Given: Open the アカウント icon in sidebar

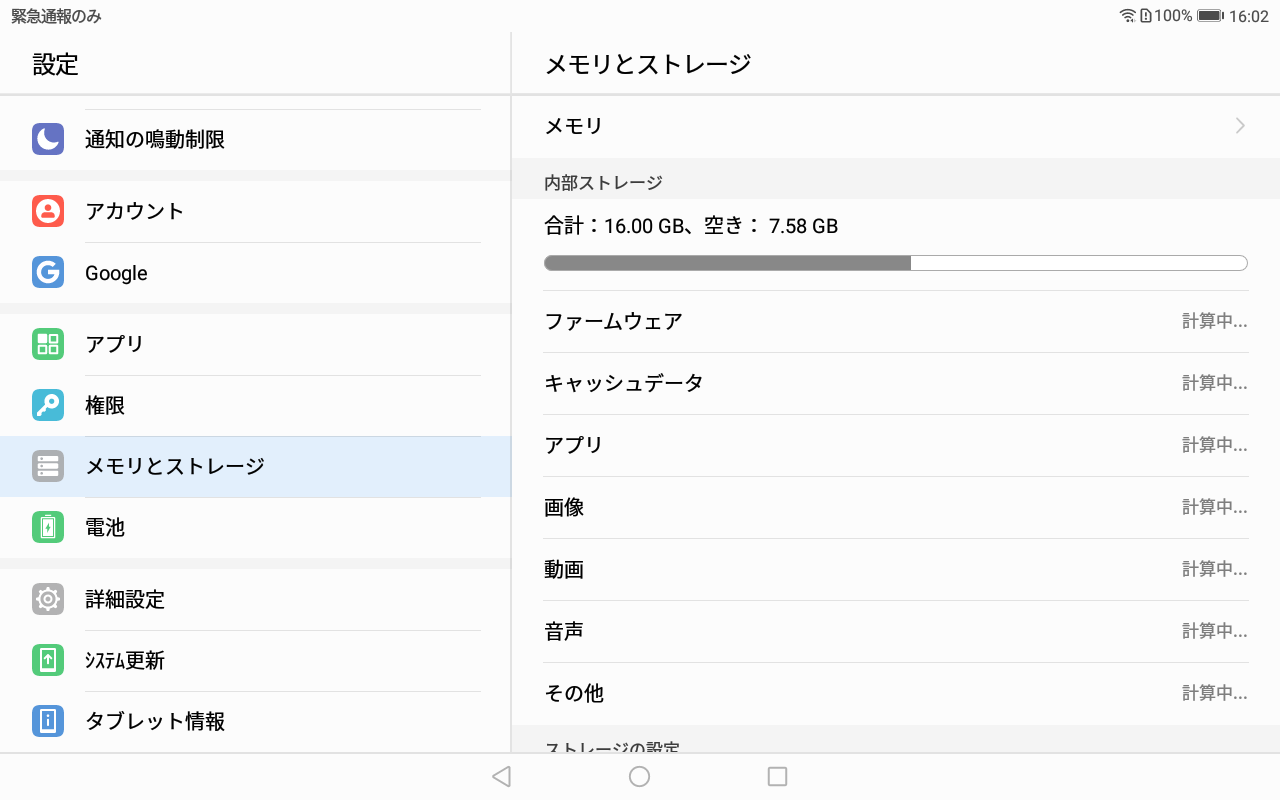Looking at the screenshot, I should coord(47,211).
